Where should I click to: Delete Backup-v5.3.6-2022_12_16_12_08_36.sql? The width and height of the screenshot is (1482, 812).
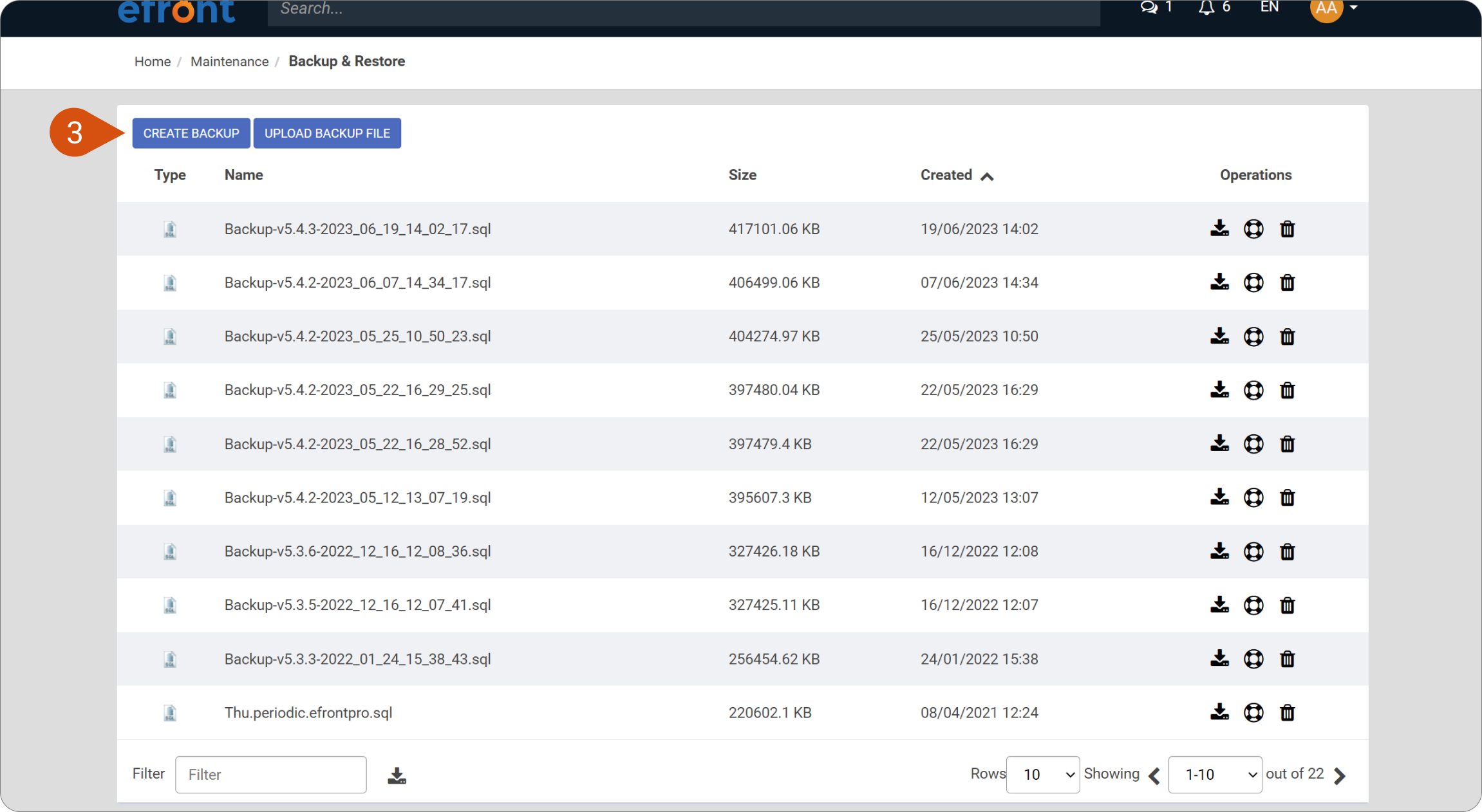click(1287, 551)
